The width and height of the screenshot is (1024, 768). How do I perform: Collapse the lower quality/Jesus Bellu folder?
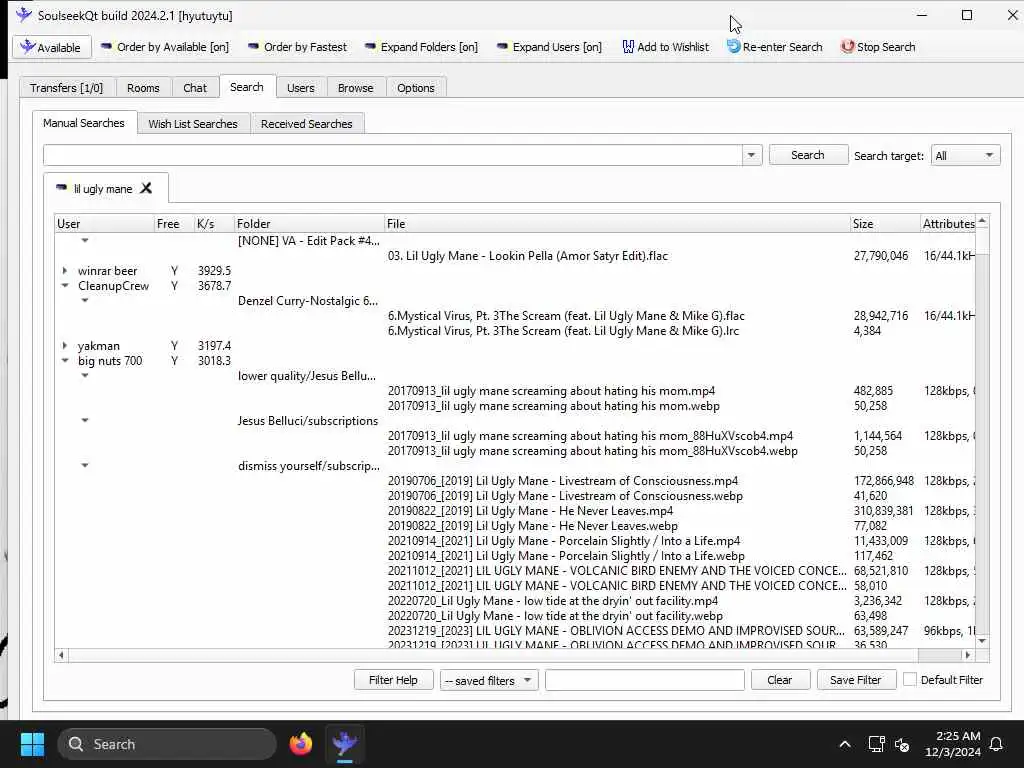85,376
